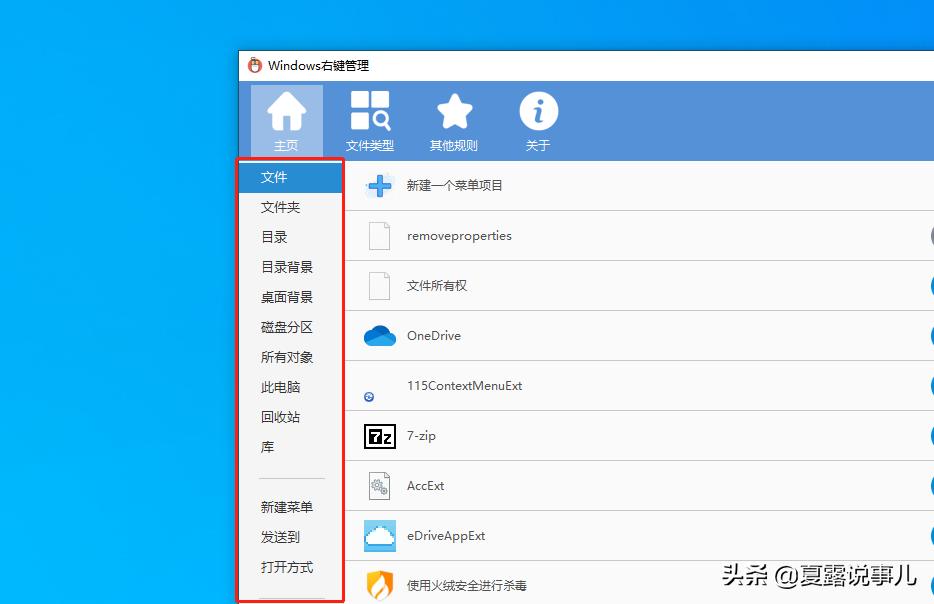
Task: Toggle the switch for removeproperties
Action: 929,235
